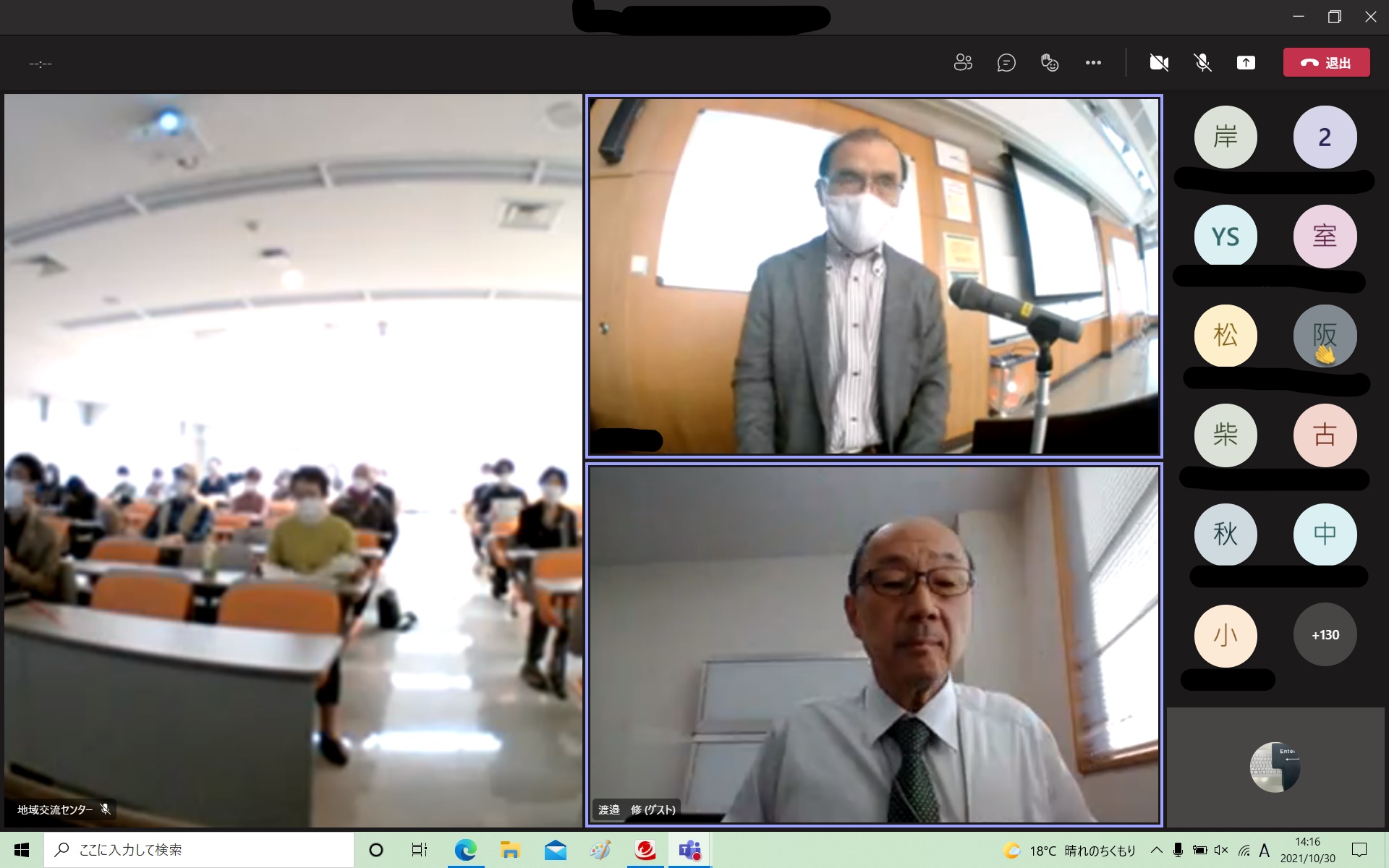The height and width of the screenshot is (868, 1389).
Task: Expand hidden system tray icons
Action: (x=1156, y=851)
